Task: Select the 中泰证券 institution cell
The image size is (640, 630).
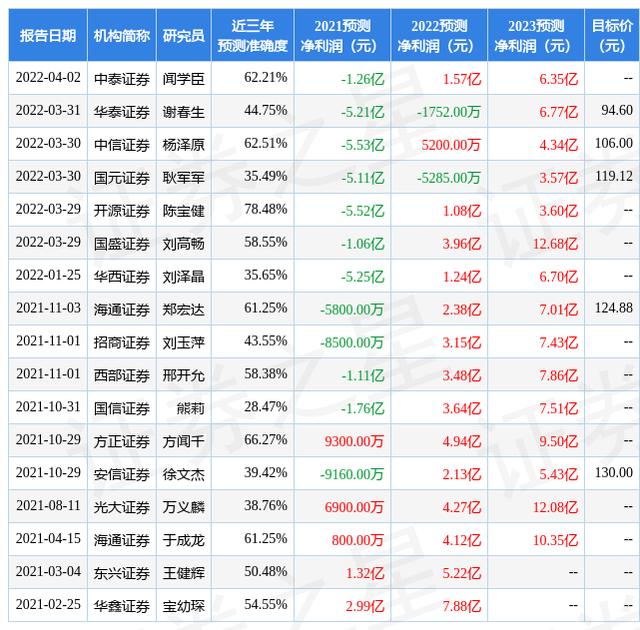Action: [122, 79]
